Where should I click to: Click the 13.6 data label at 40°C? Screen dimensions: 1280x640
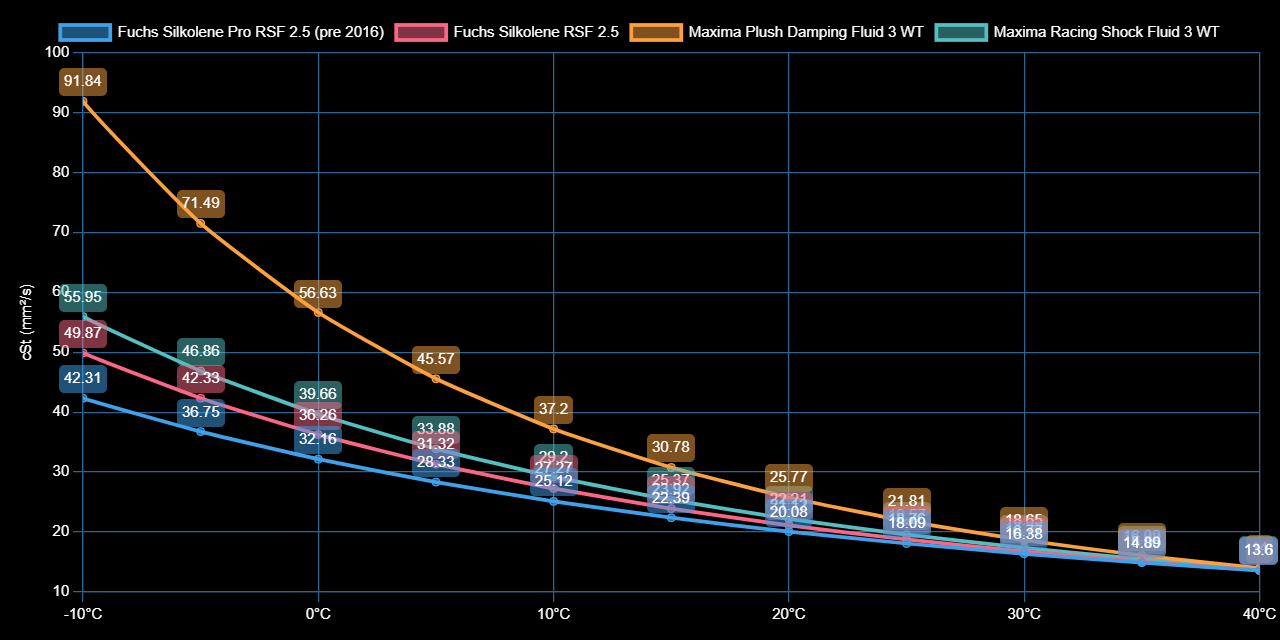click(x=1258, y=550)
